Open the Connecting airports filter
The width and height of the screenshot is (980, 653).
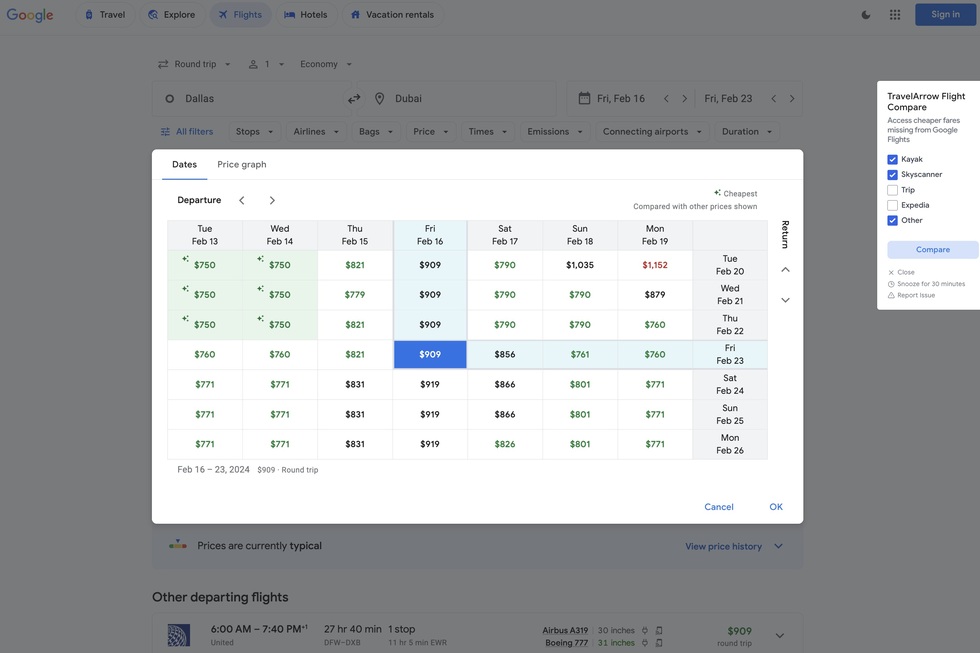(652, 132)
